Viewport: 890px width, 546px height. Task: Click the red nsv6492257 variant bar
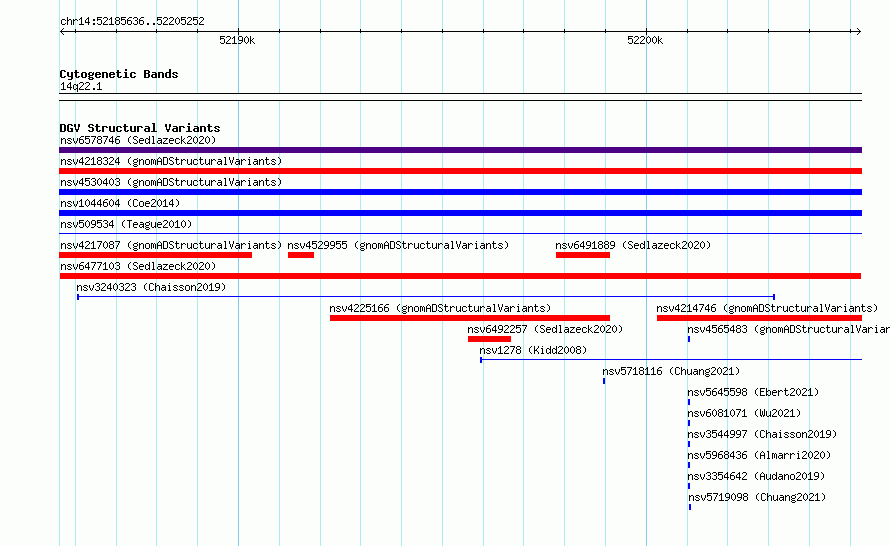click(x=489, y=339)
